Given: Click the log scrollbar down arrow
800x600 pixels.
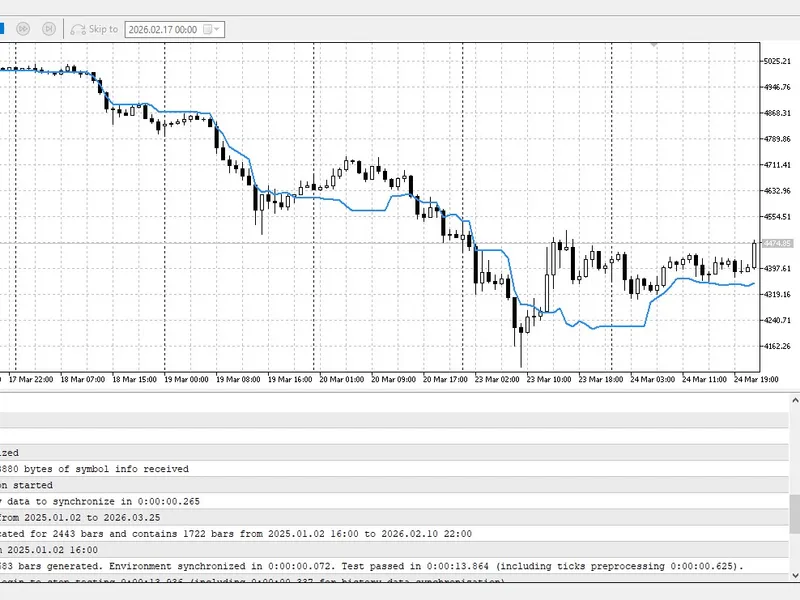Looking at the screenshot, I should (795, 576).
